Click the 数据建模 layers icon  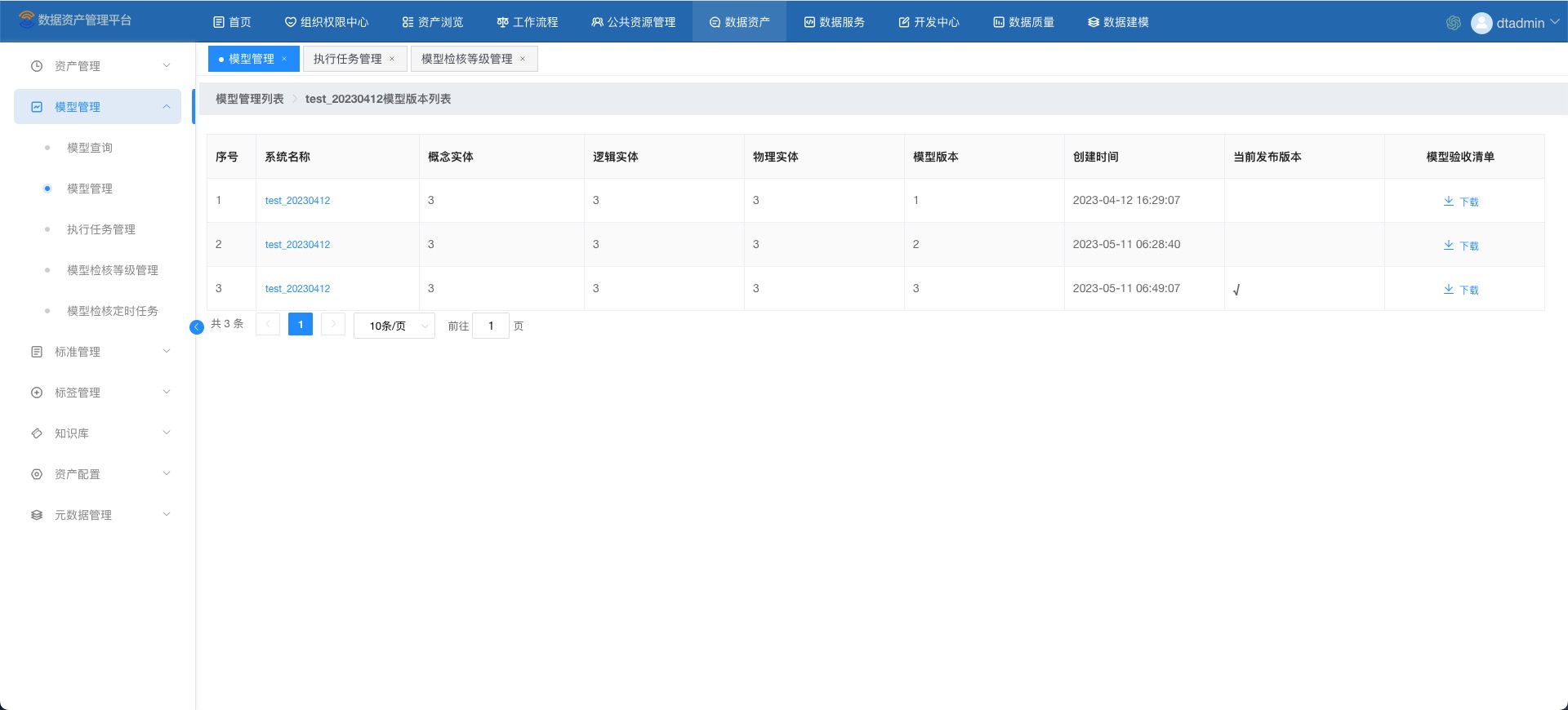1094,22
